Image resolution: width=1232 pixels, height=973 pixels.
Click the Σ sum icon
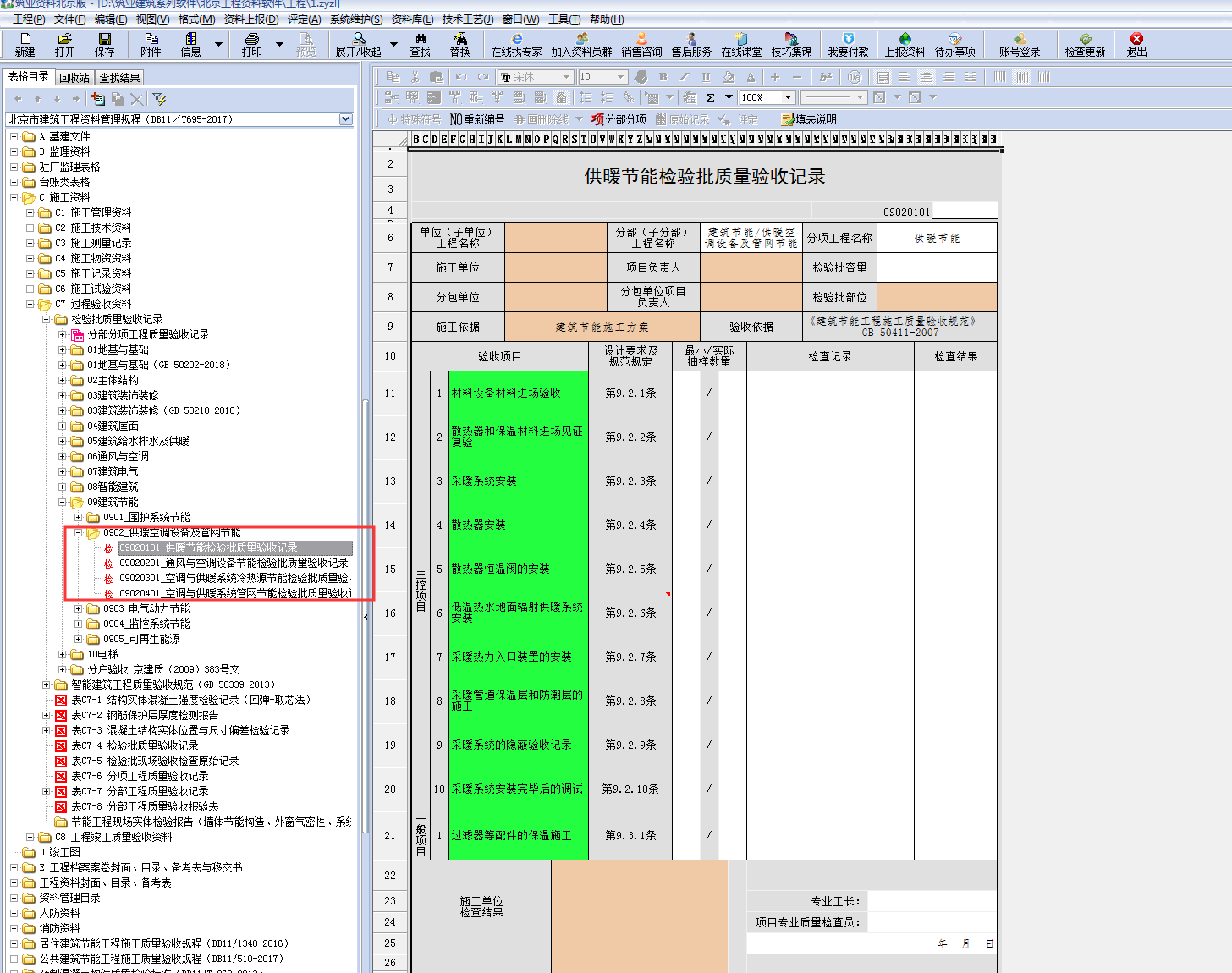point(711,97)
